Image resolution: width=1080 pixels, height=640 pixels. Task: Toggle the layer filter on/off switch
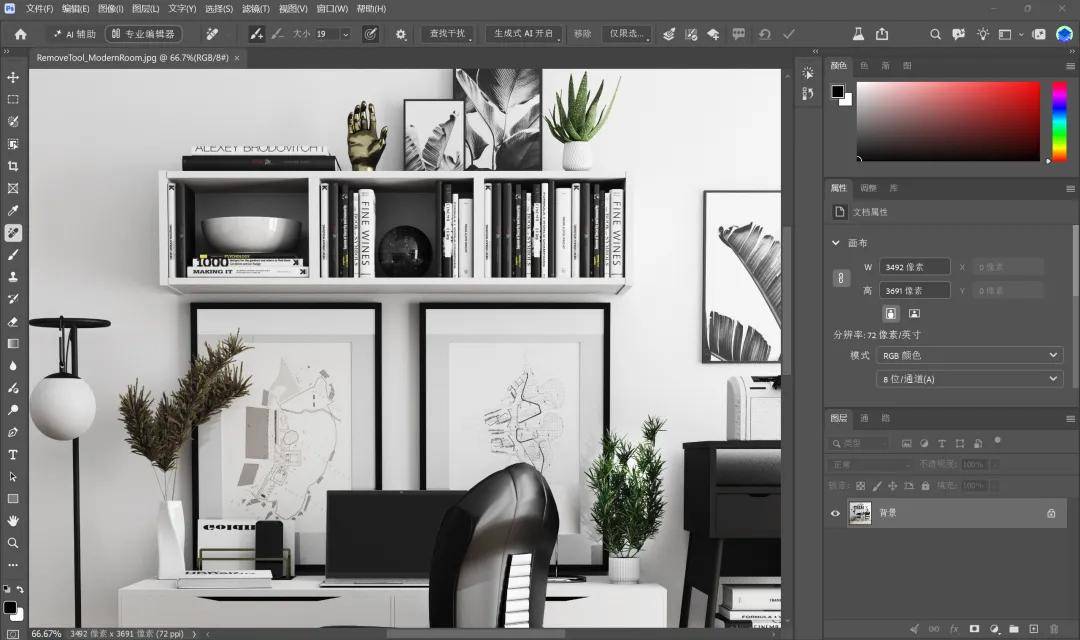pos(997,440)
